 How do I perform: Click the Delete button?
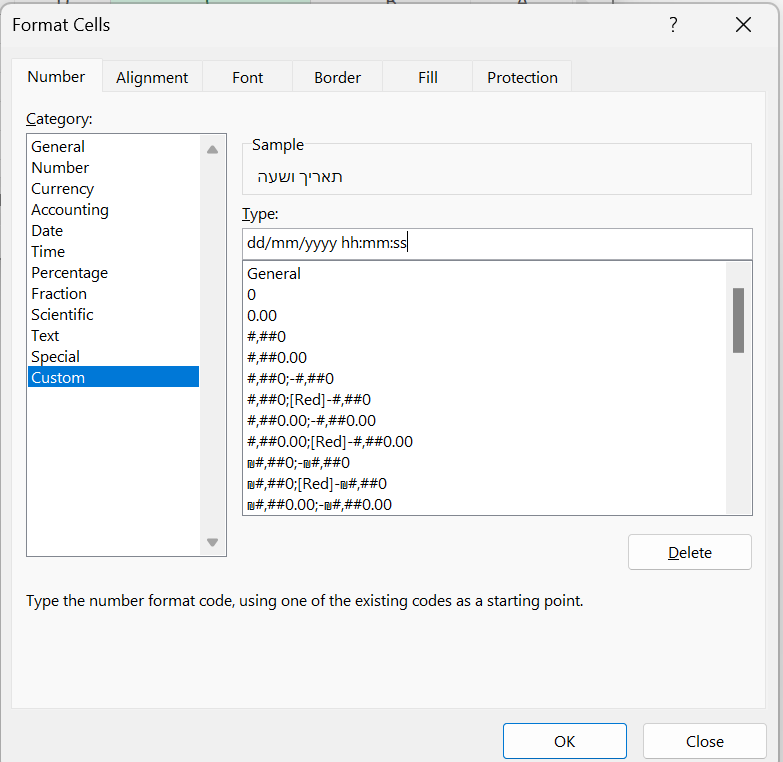pos(689,552)
